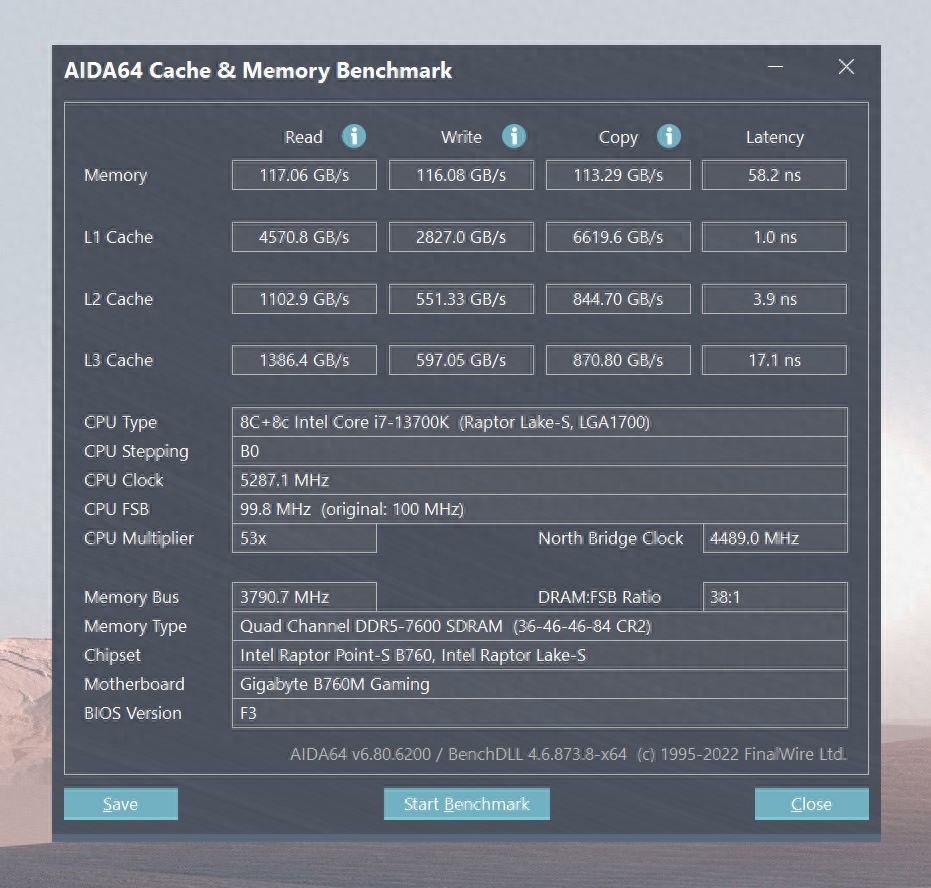Click the Memory row label
The image size is (931, 888).
[x=116, y=175]
